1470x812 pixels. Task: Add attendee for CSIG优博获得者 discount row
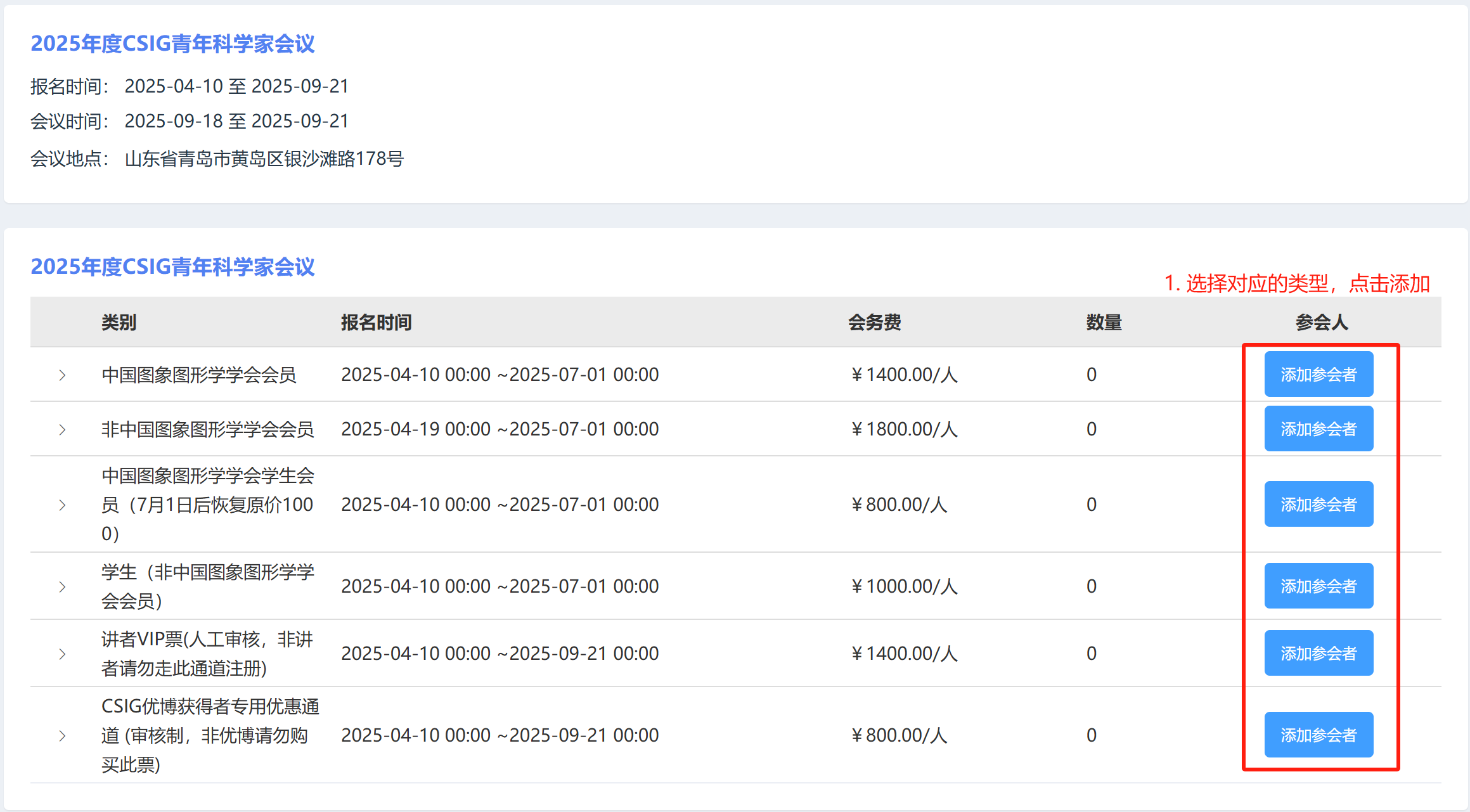tap(1318, 735)
